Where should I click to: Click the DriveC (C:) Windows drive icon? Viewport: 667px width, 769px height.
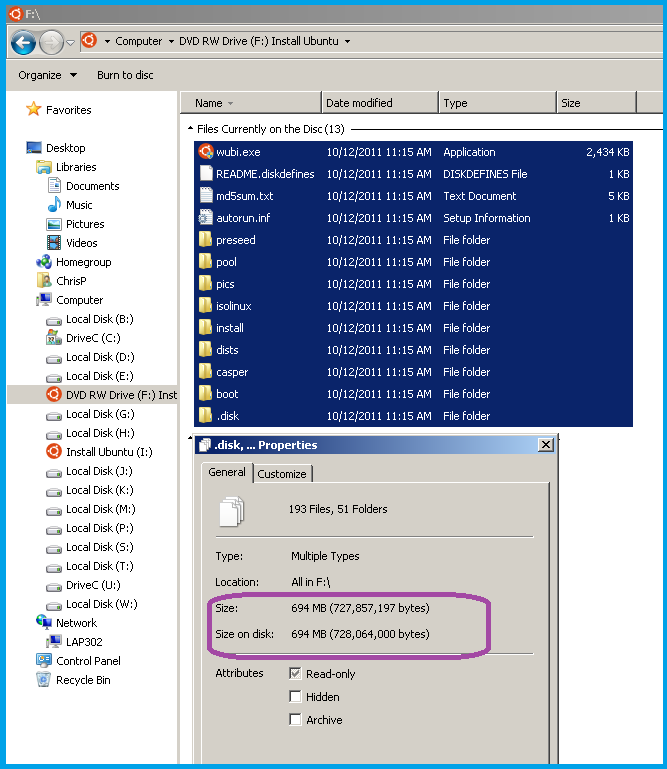point(53,337)
